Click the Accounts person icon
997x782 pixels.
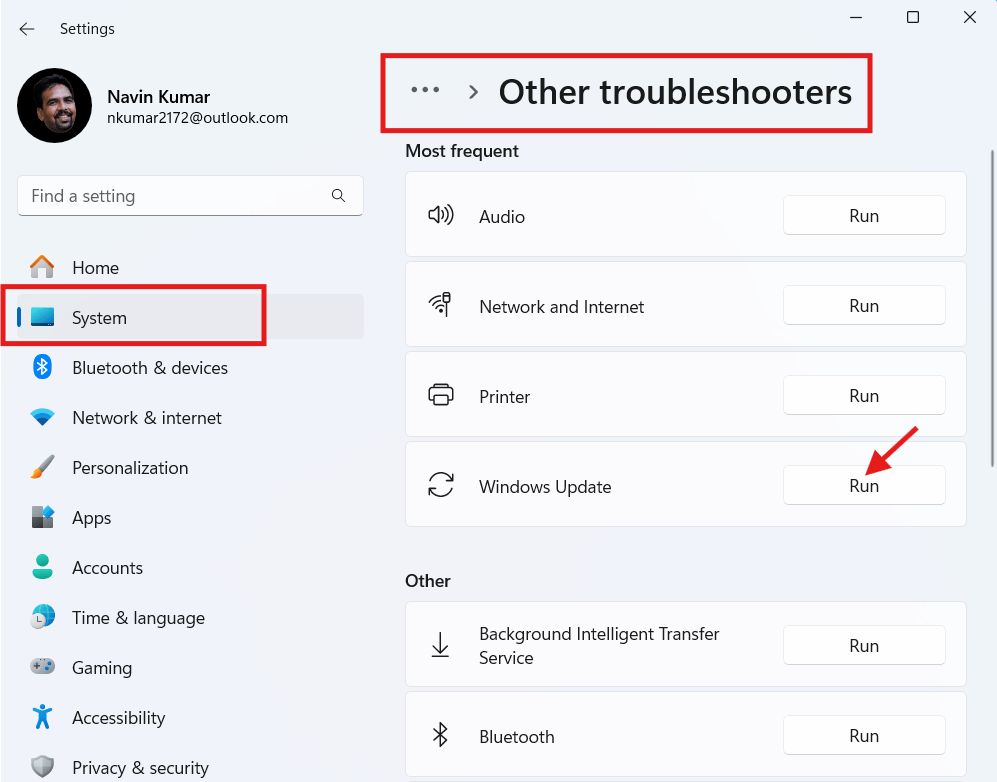coord(42,567)
